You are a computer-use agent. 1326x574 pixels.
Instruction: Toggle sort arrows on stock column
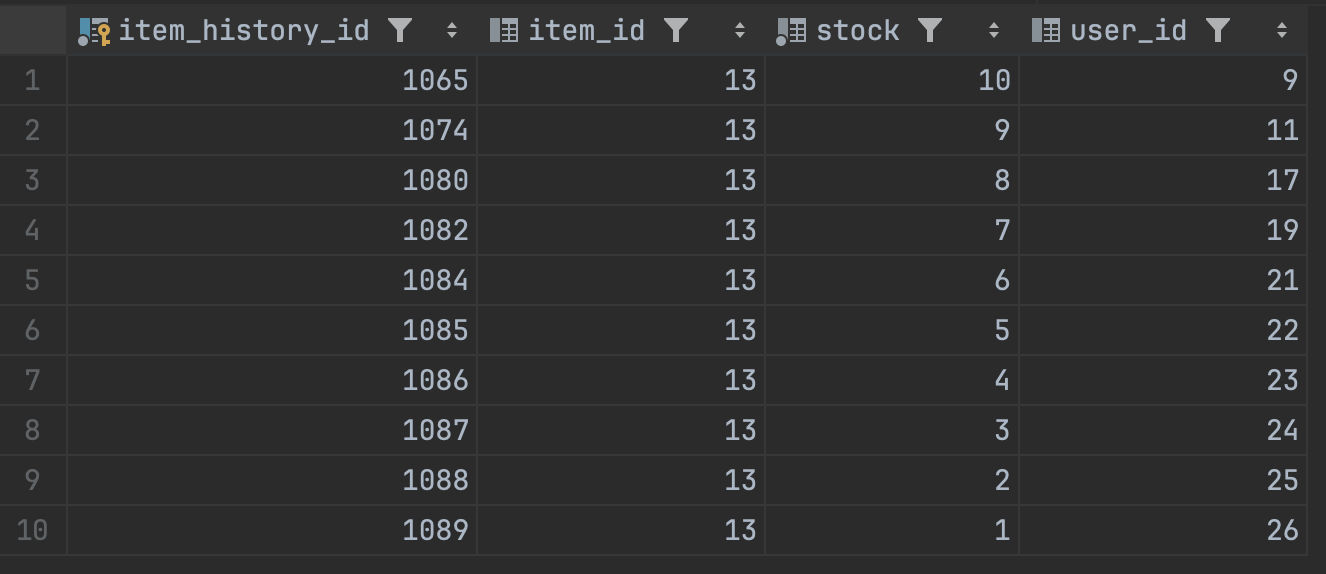click(994, 31)
